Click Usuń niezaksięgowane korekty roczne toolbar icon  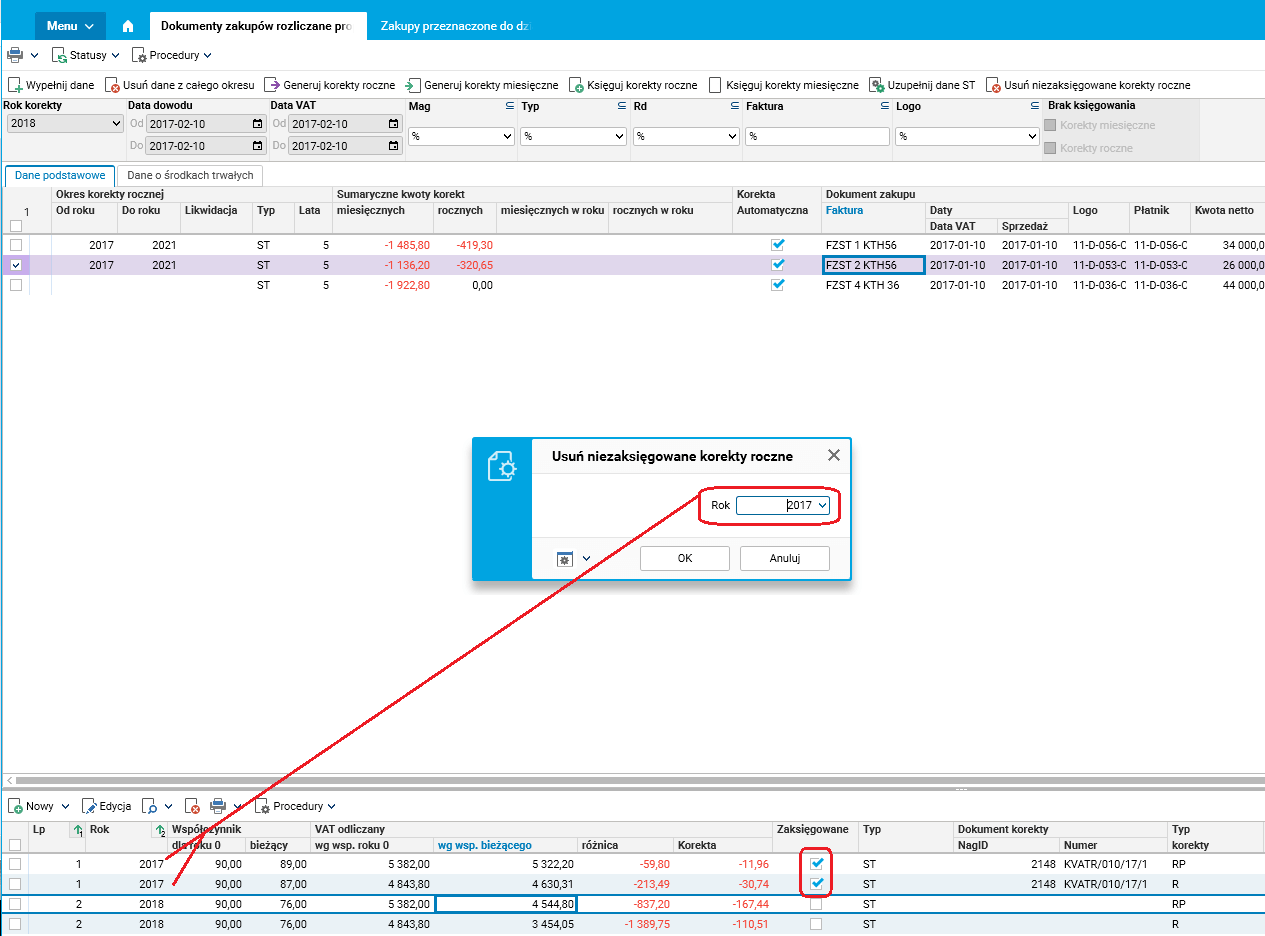tap(993, 86)
